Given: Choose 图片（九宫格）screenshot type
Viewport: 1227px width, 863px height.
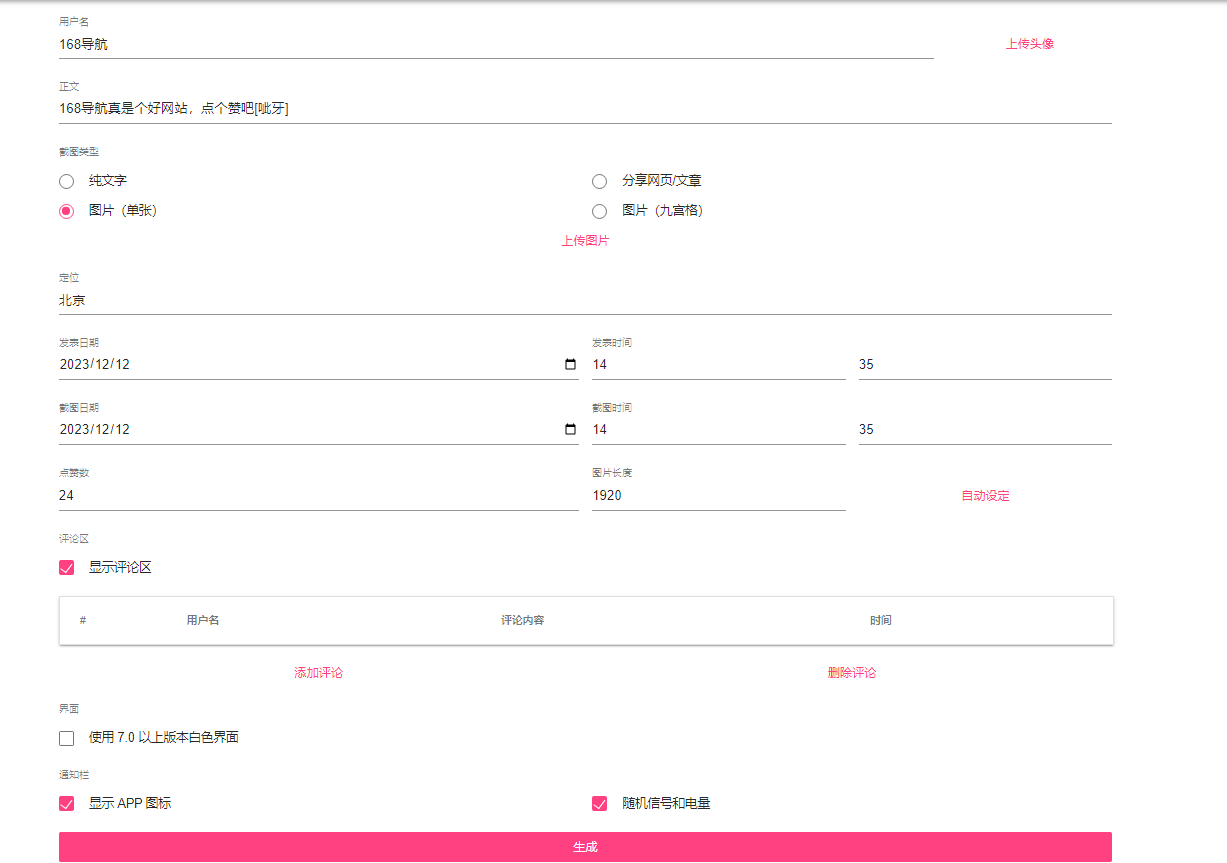Looking at the screenshot, I should (600, 212).
